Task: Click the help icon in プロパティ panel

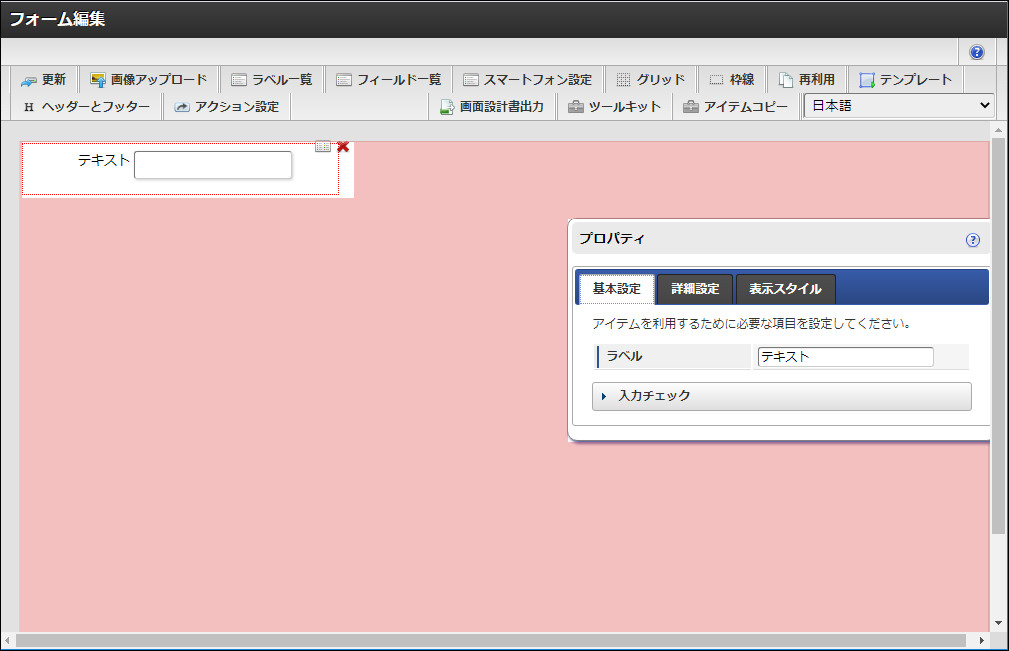Action: click(x=973, y=240)
